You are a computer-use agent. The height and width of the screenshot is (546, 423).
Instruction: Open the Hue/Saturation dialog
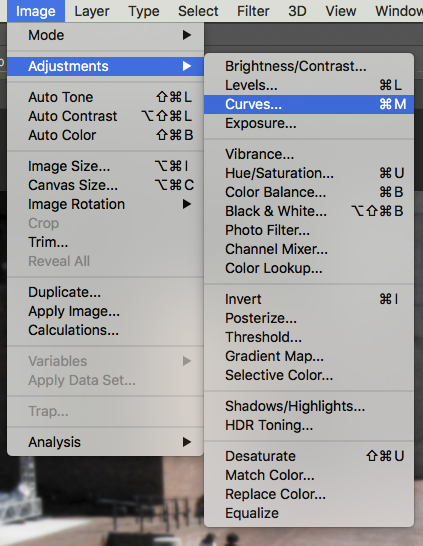[x=309, y=173]
